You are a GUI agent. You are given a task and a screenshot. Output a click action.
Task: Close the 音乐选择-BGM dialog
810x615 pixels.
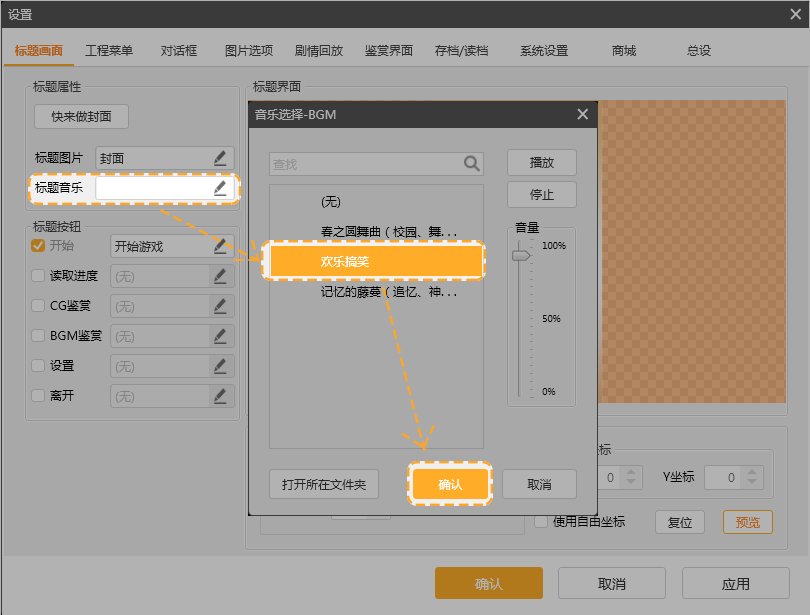(x=583, y=115)
